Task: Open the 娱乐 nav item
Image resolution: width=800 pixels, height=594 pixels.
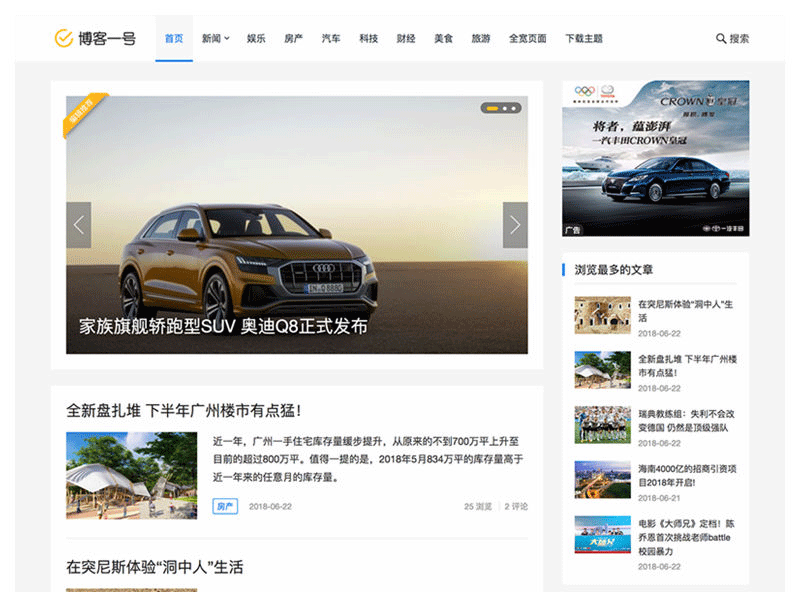Action: [x=256, y=38]
